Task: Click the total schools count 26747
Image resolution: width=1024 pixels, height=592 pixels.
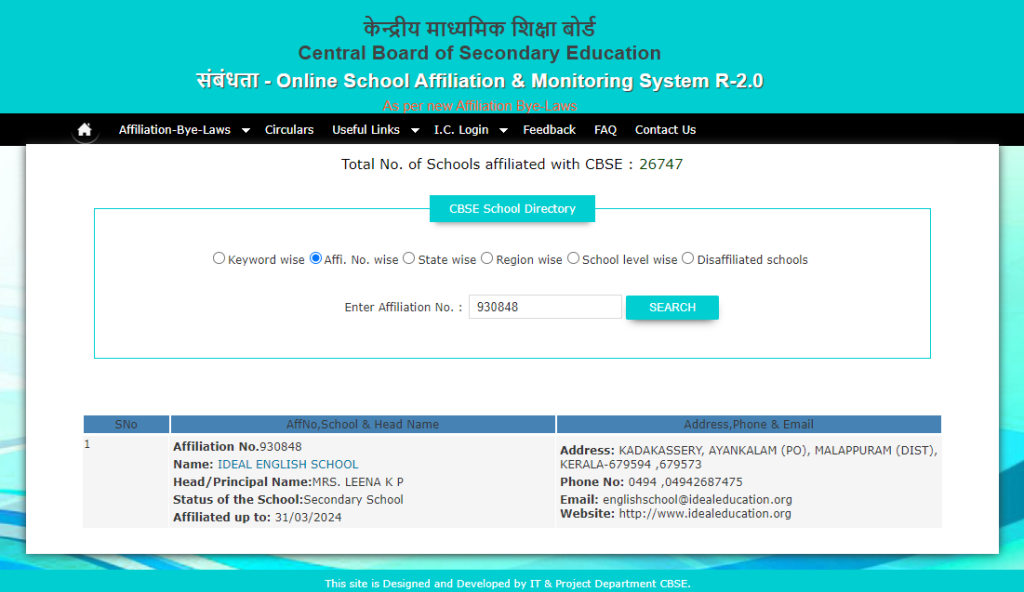Action: [661, 164]
